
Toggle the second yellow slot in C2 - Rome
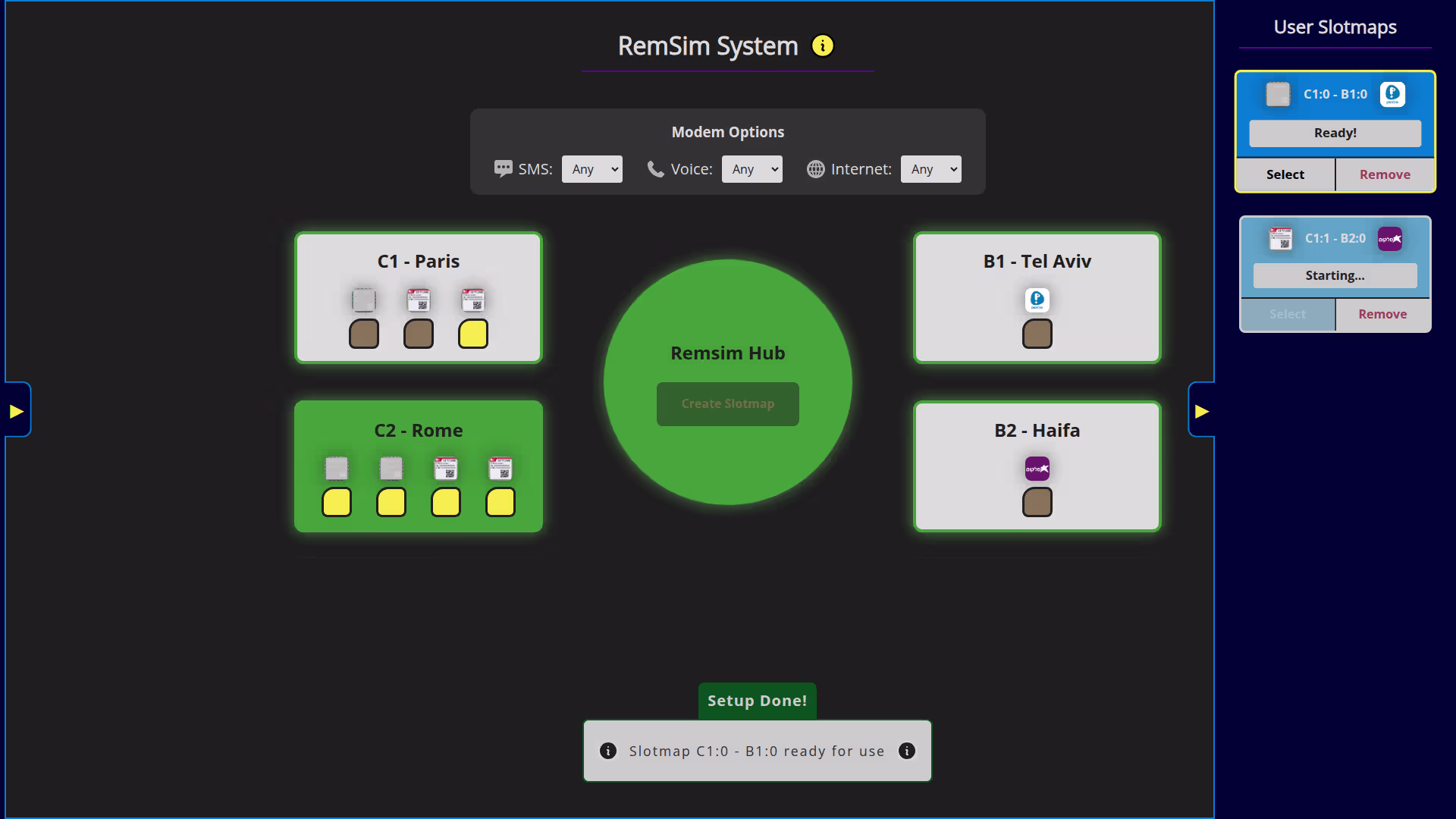391,502
